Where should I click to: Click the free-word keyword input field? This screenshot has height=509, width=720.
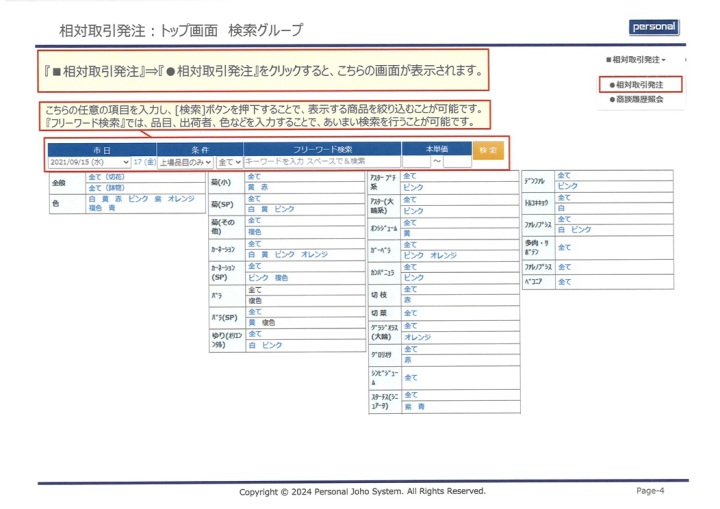(322, 161)
